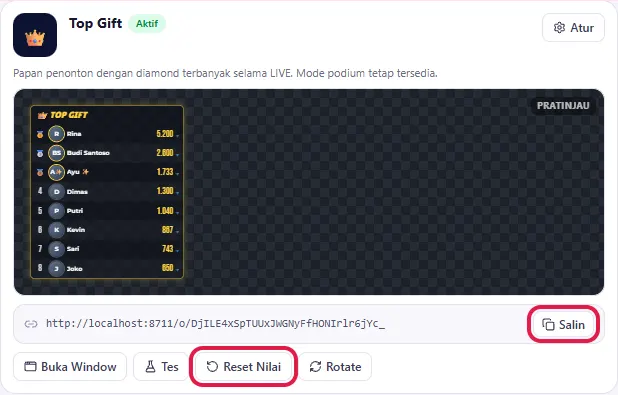This screenshot has height=395, width=618.
Task: Reset values with Reset Nilai
Action: pos(244,367)
